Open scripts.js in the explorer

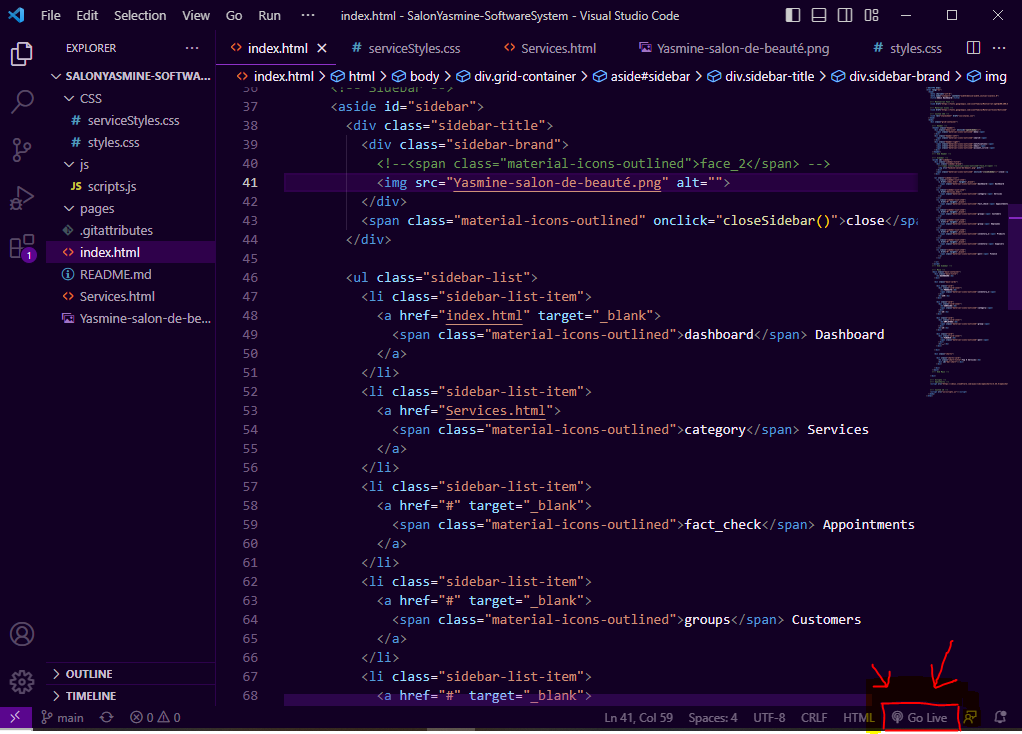click(130, 186)
